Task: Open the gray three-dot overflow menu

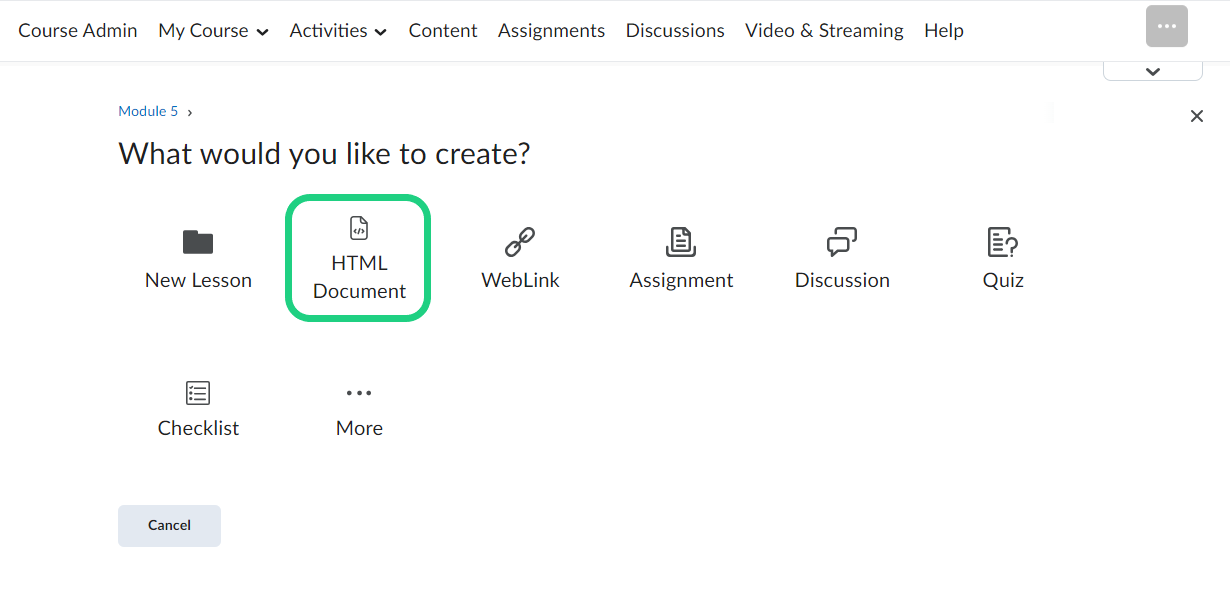Action: 1166,26
